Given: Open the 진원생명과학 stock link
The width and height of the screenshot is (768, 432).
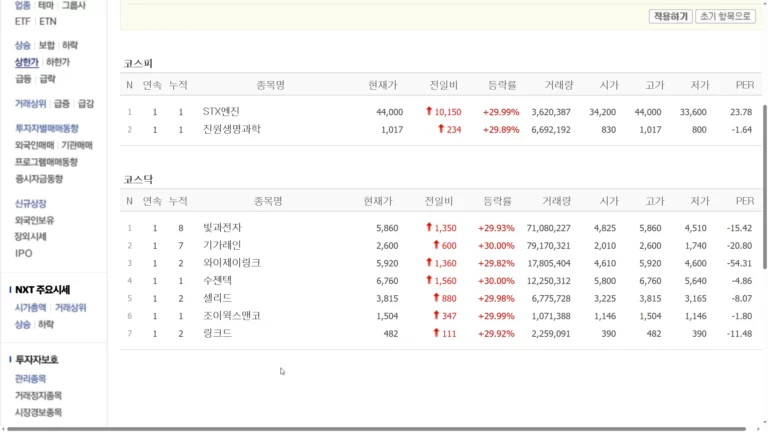Looking at the screenshot, I should coord(232,129).
